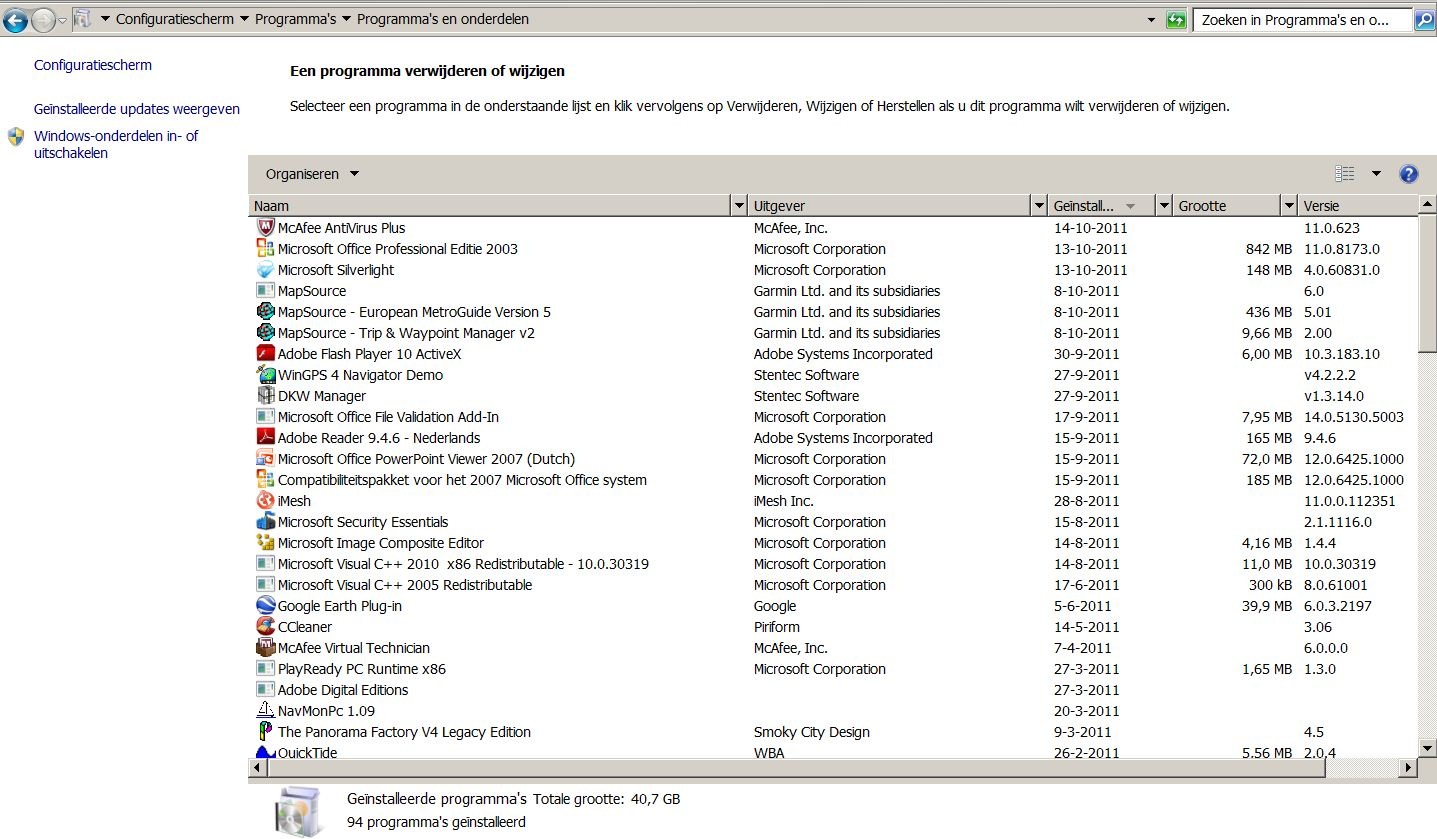Open the Naam column filter arrow
Image resolution: width=1437 pixels, height=839 pixels.
click(x=739, y=206)
